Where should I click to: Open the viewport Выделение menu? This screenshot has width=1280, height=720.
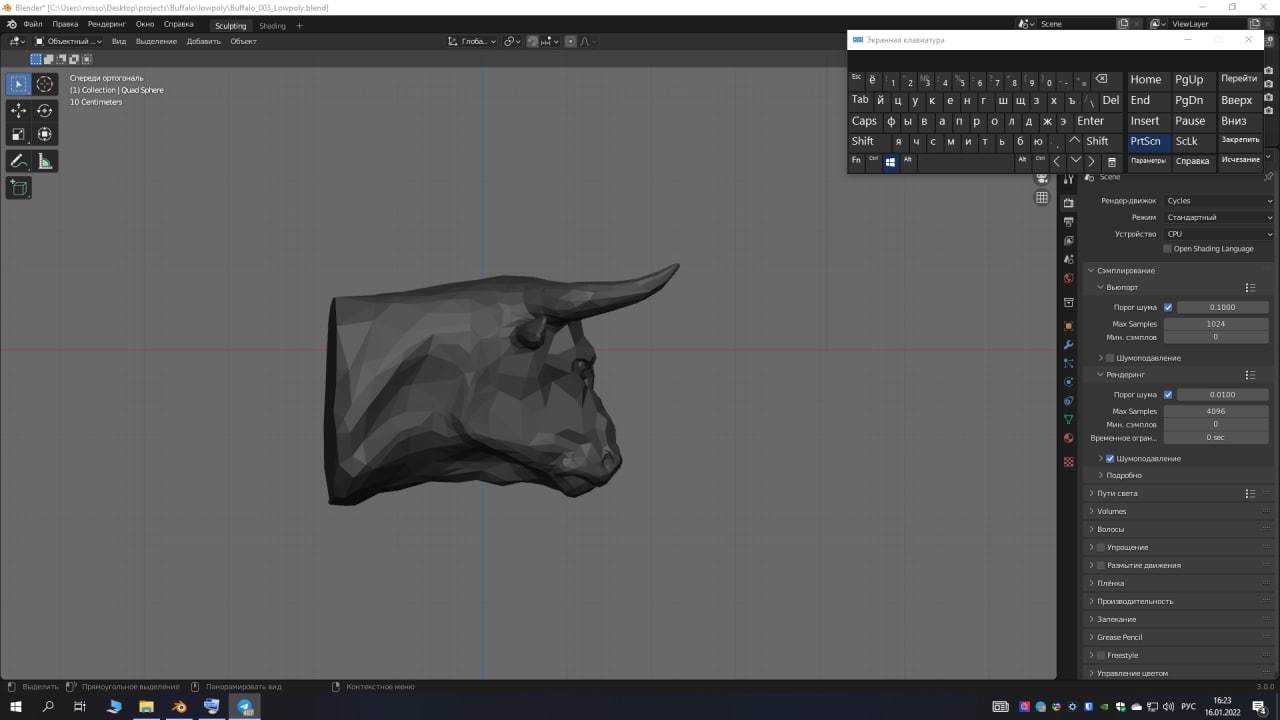pyautogui.click(x=156, y=41)
